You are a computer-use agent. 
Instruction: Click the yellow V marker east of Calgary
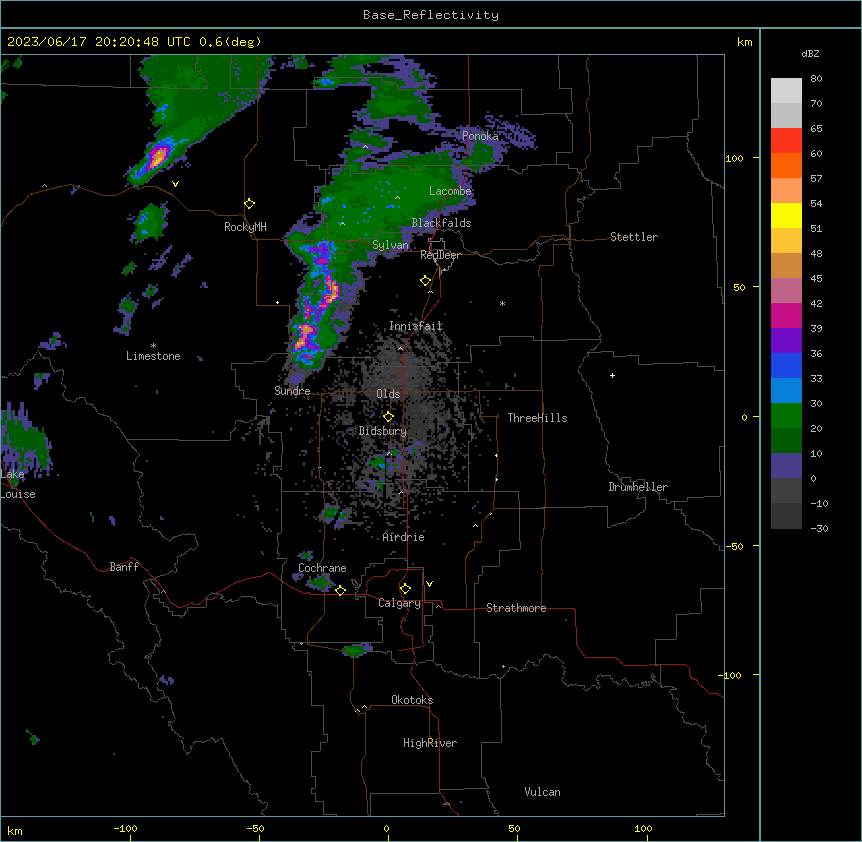click(x=429, y=584)
